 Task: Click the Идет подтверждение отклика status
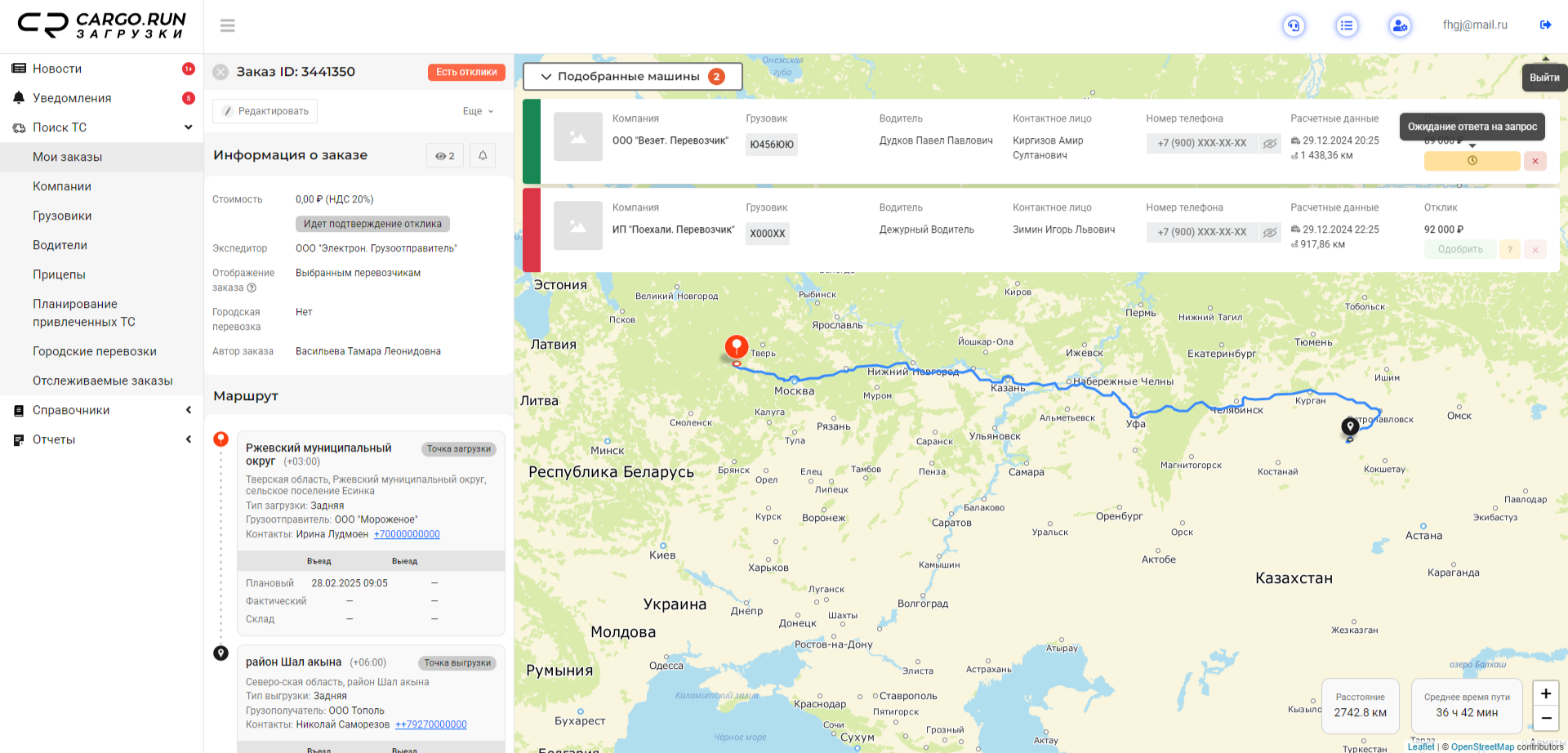[x=372, y=224]
